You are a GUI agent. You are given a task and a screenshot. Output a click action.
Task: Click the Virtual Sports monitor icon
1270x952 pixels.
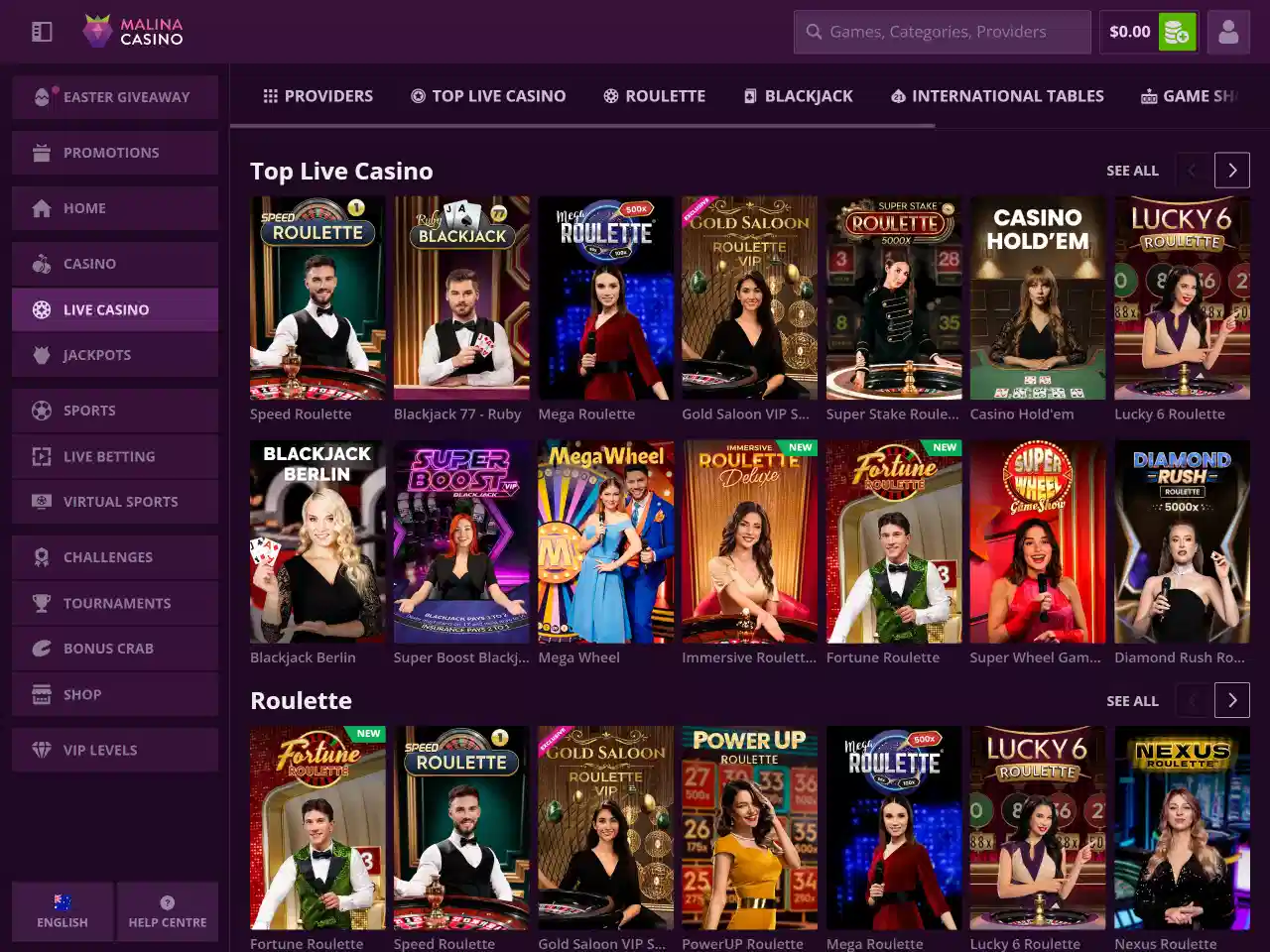tap(42, 502)
